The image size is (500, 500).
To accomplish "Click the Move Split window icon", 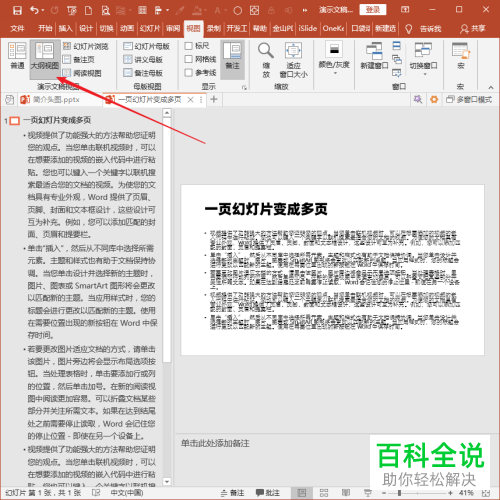I will (x=397, y=73).
